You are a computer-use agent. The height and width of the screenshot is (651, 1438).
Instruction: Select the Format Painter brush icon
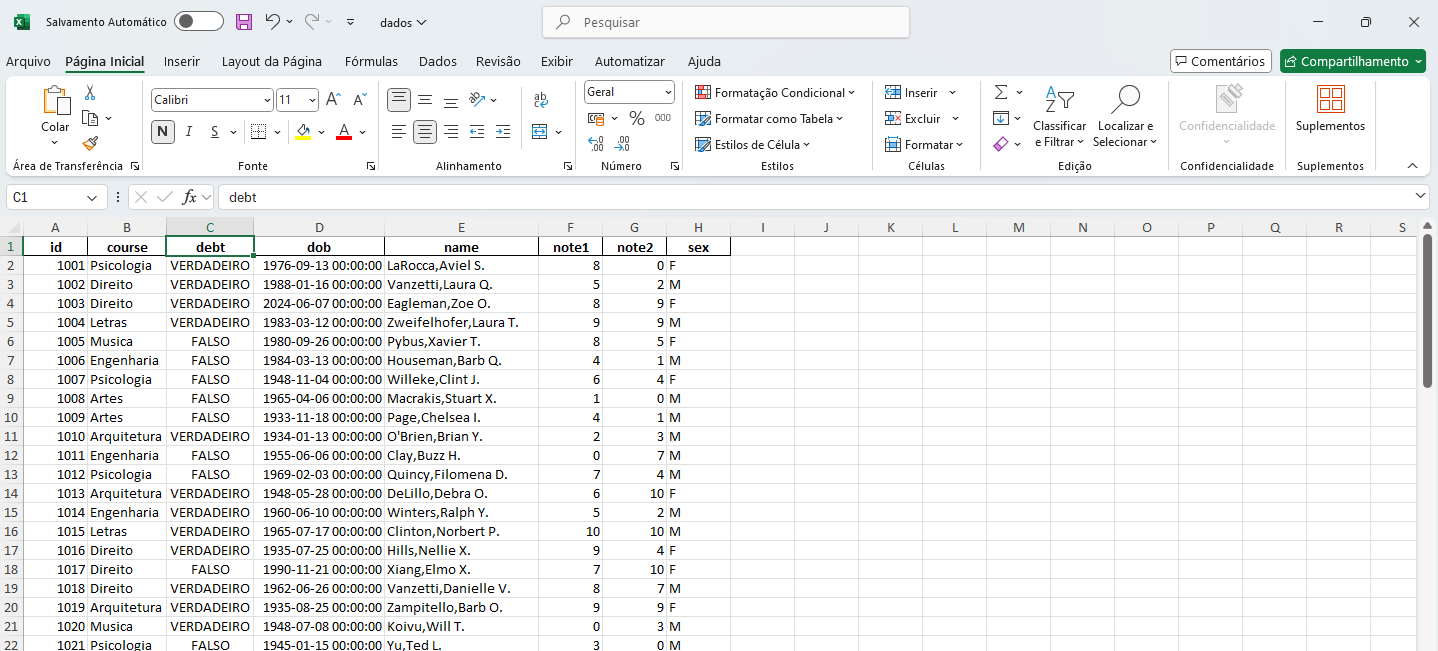click(91, 144)
